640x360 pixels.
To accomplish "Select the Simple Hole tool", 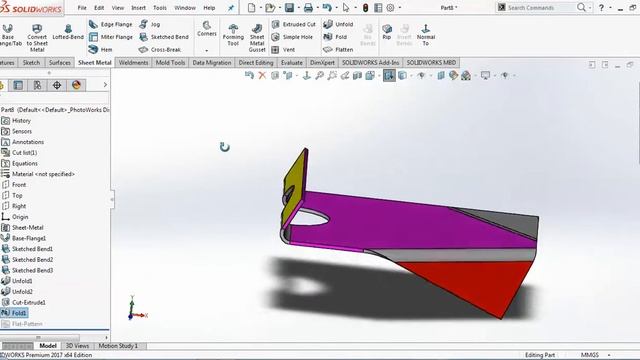I will tap(292, 37).
